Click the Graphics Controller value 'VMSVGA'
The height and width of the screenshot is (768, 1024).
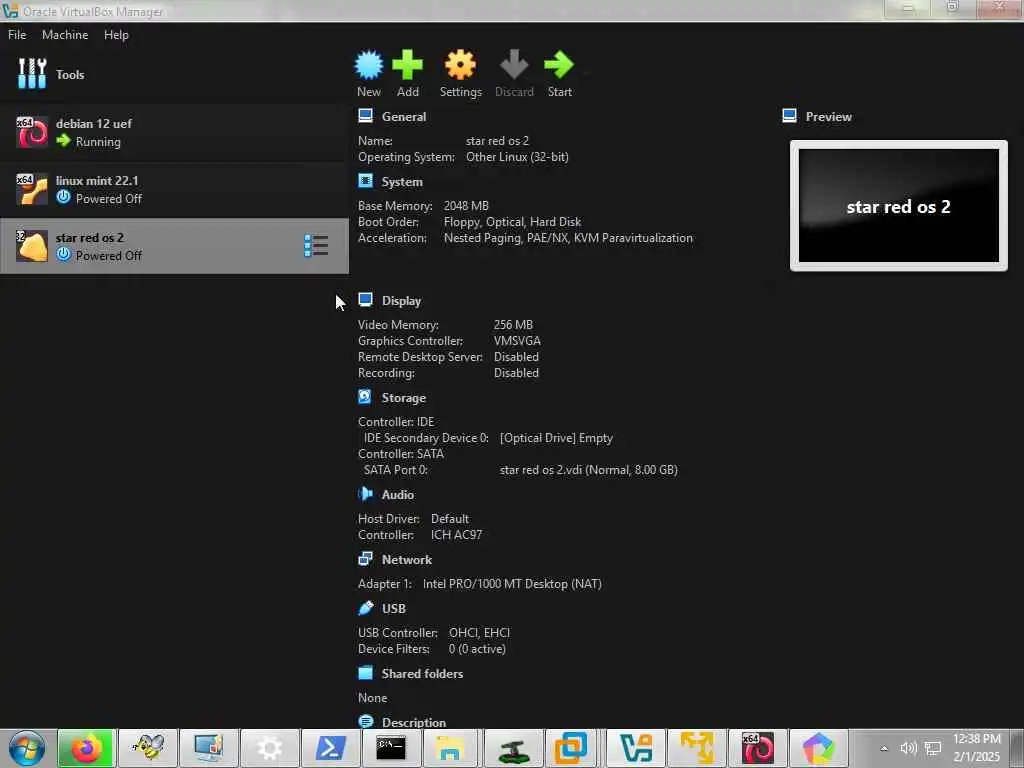[517, 341]
